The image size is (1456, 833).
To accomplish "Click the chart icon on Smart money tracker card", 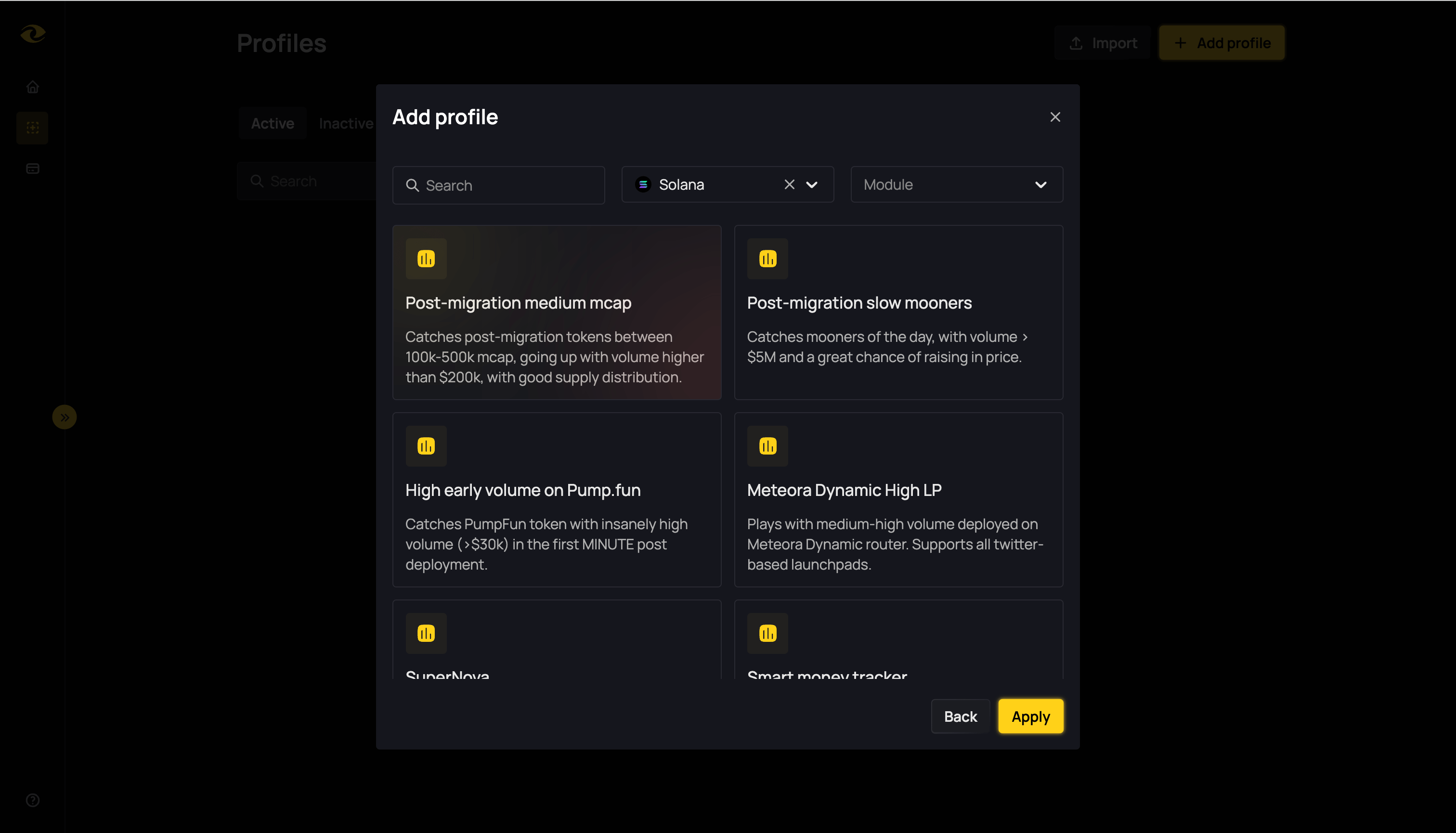I will point(768,633).
